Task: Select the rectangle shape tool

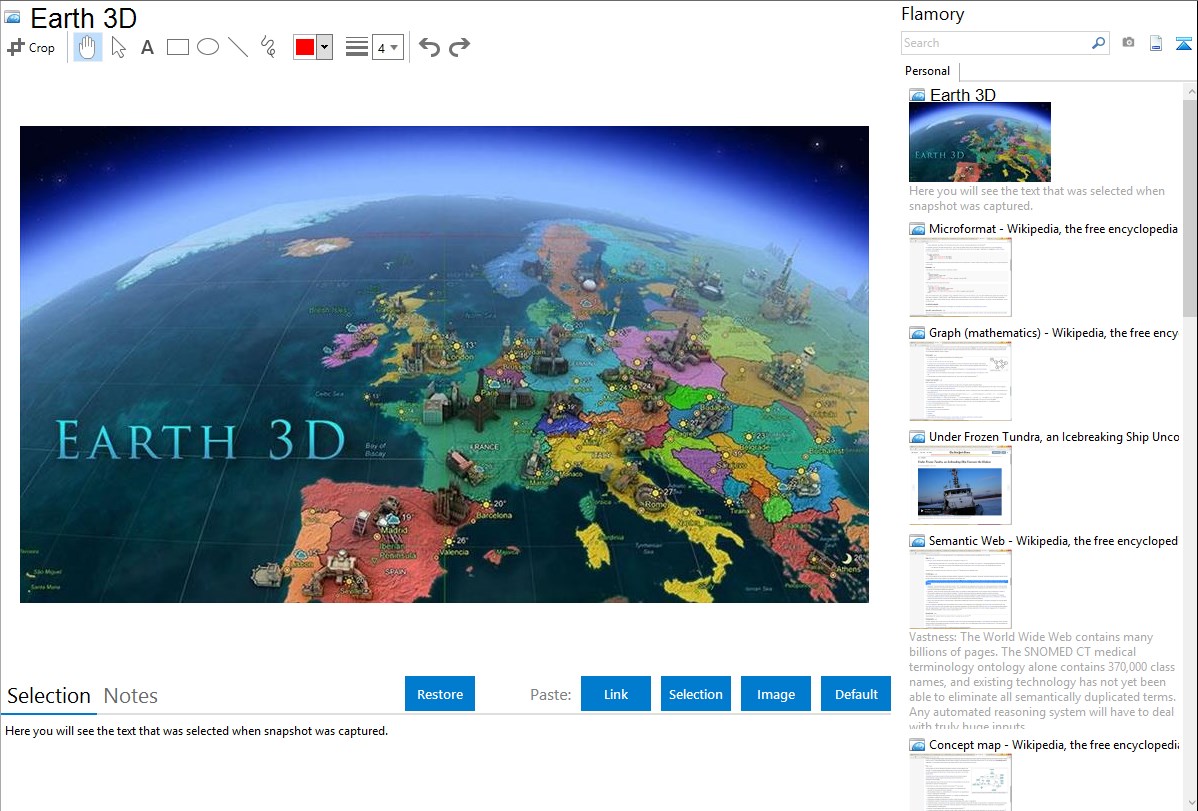Action: (178, 47)
